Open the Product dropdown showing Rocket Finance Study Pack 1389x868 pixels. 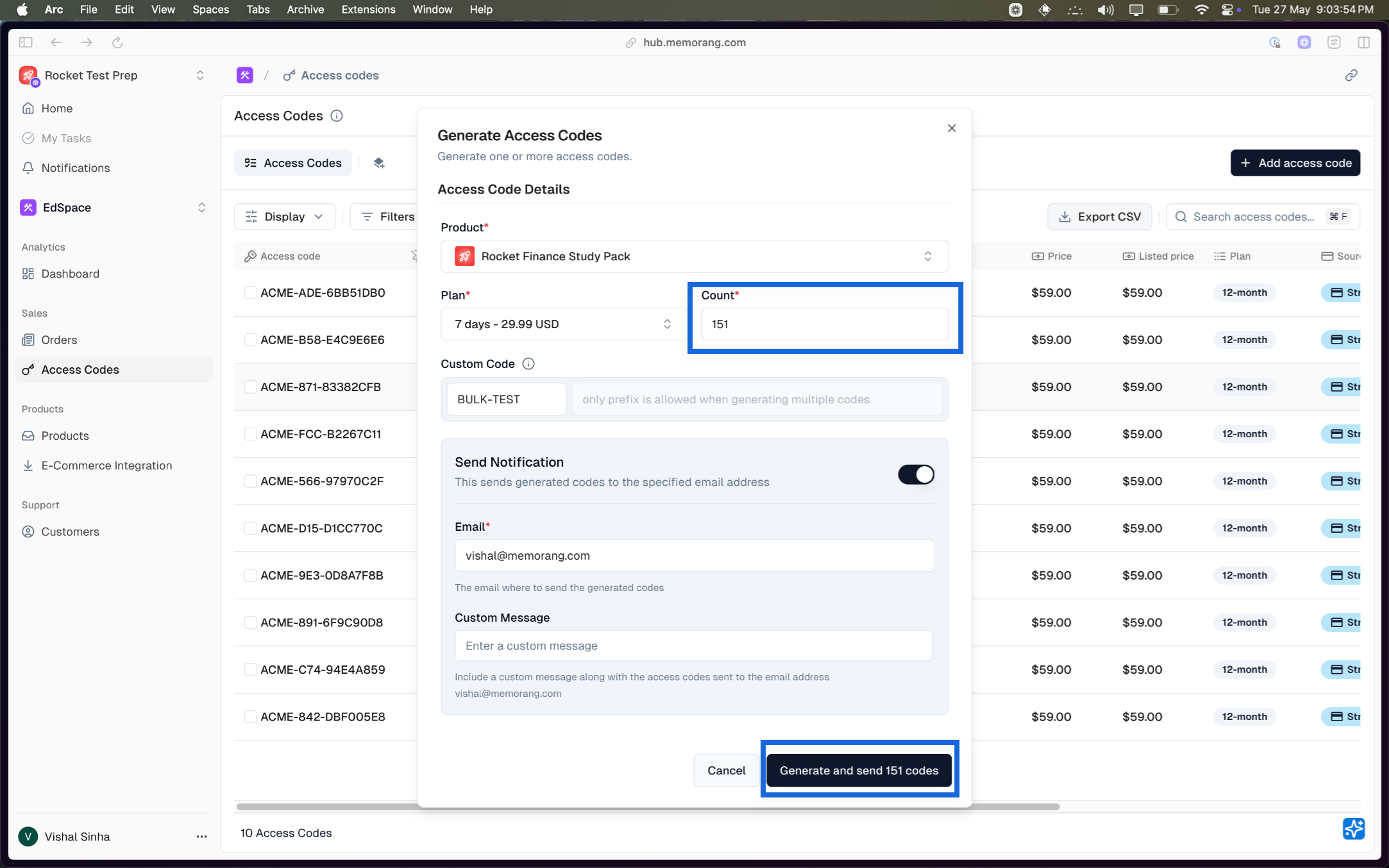coord(694,256)
